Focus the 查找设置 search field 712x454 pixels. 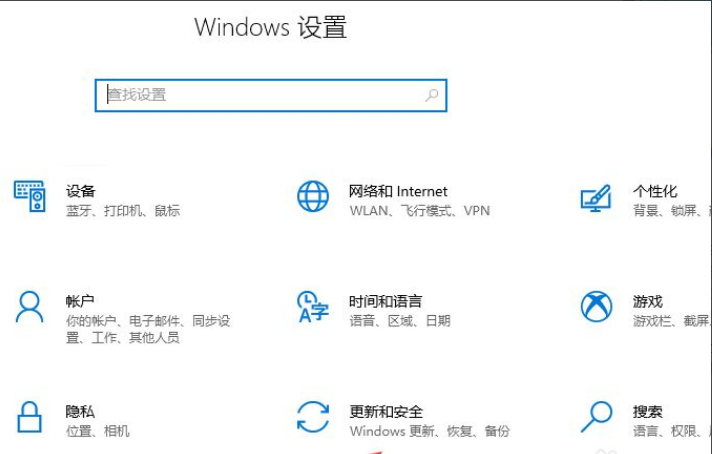pyautogui.click(x=260, y=96)
